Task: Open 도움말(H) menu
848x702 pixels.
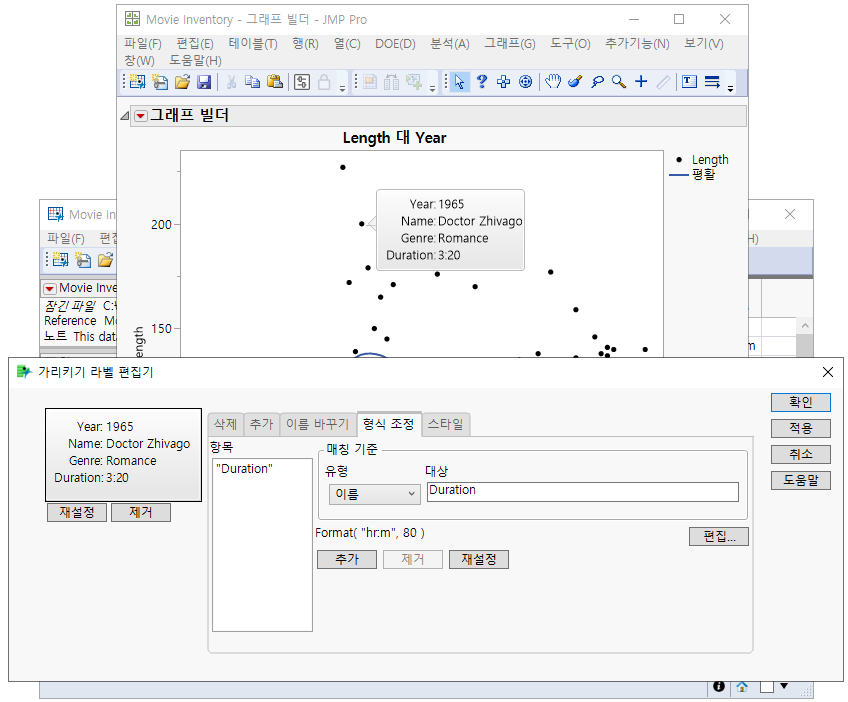Action: point(195,61)
